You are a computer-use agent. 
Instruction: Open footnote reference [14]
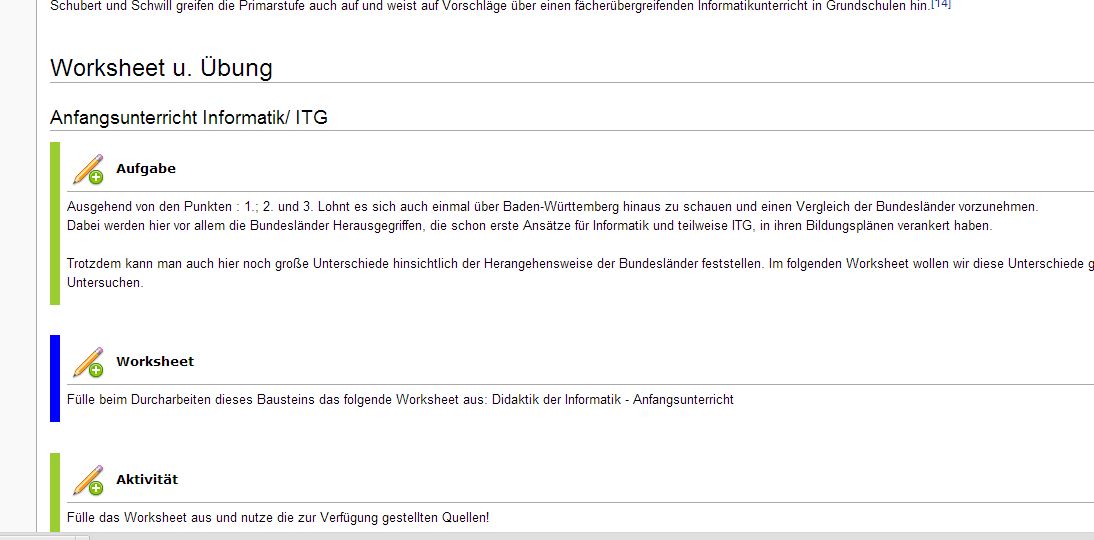(x=940, y=4)
